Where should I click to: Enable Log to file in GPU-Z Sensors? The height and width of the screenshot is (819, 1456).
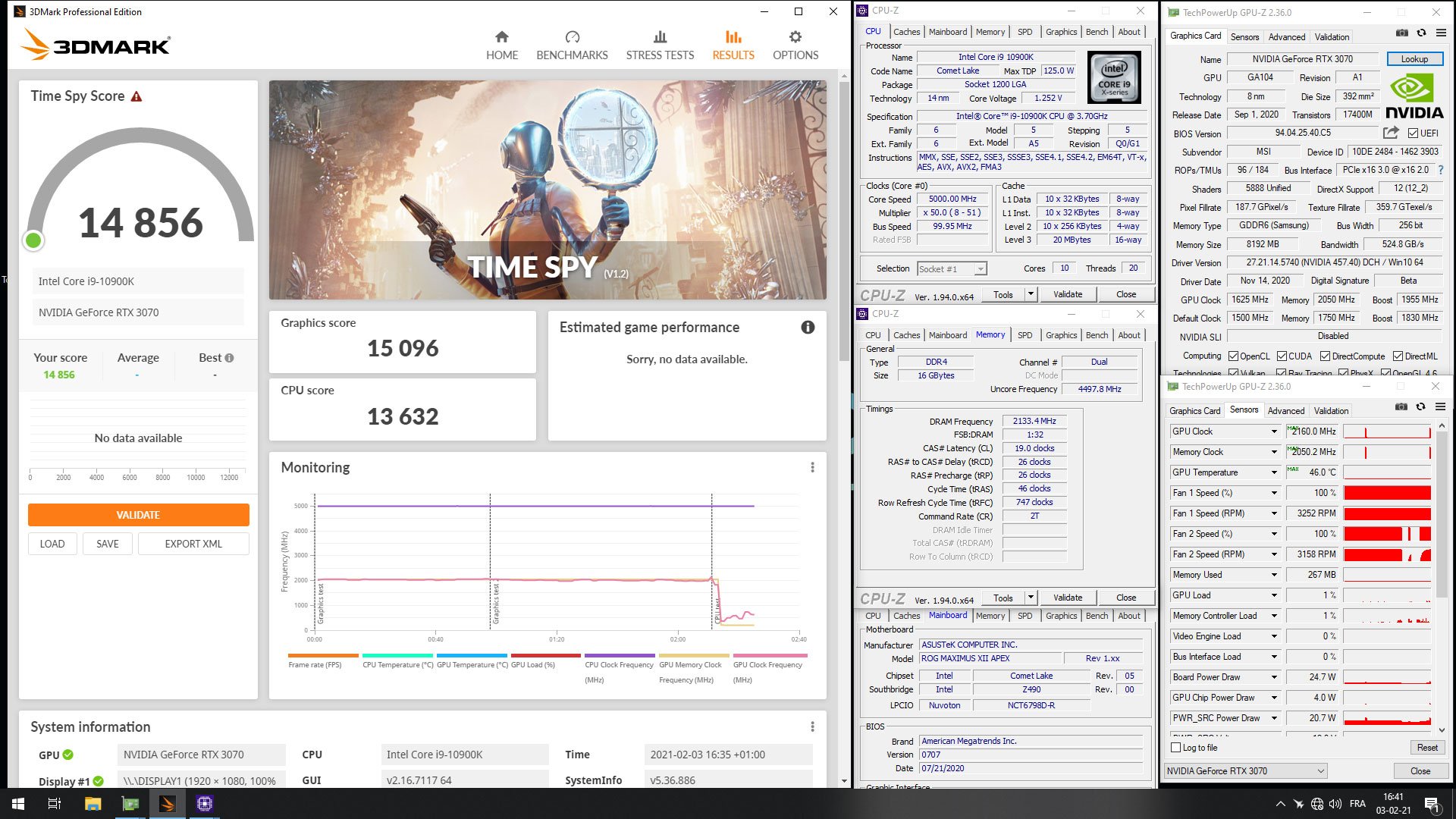pyautogui.click(x=1176, y=748)
